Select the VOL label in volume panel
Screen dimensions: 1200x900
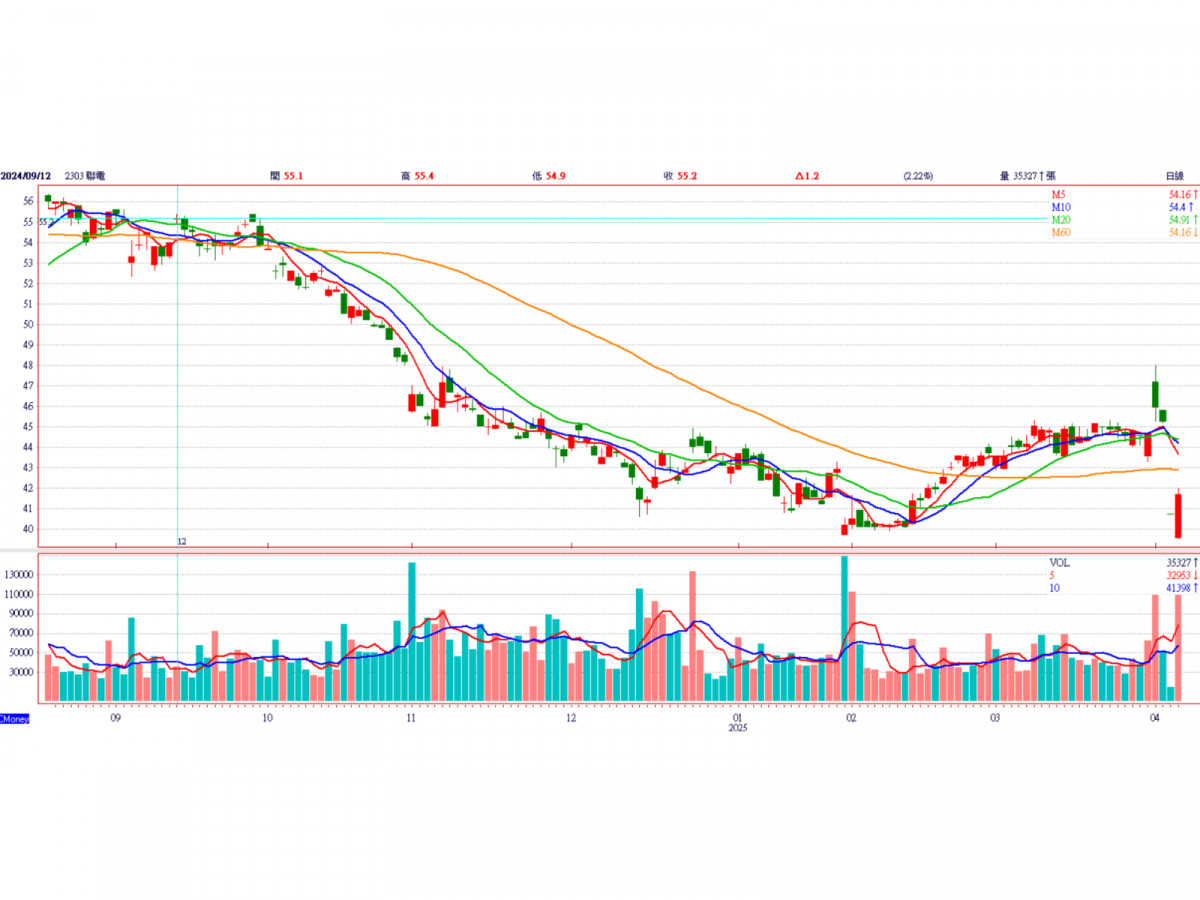point(1059,563)
